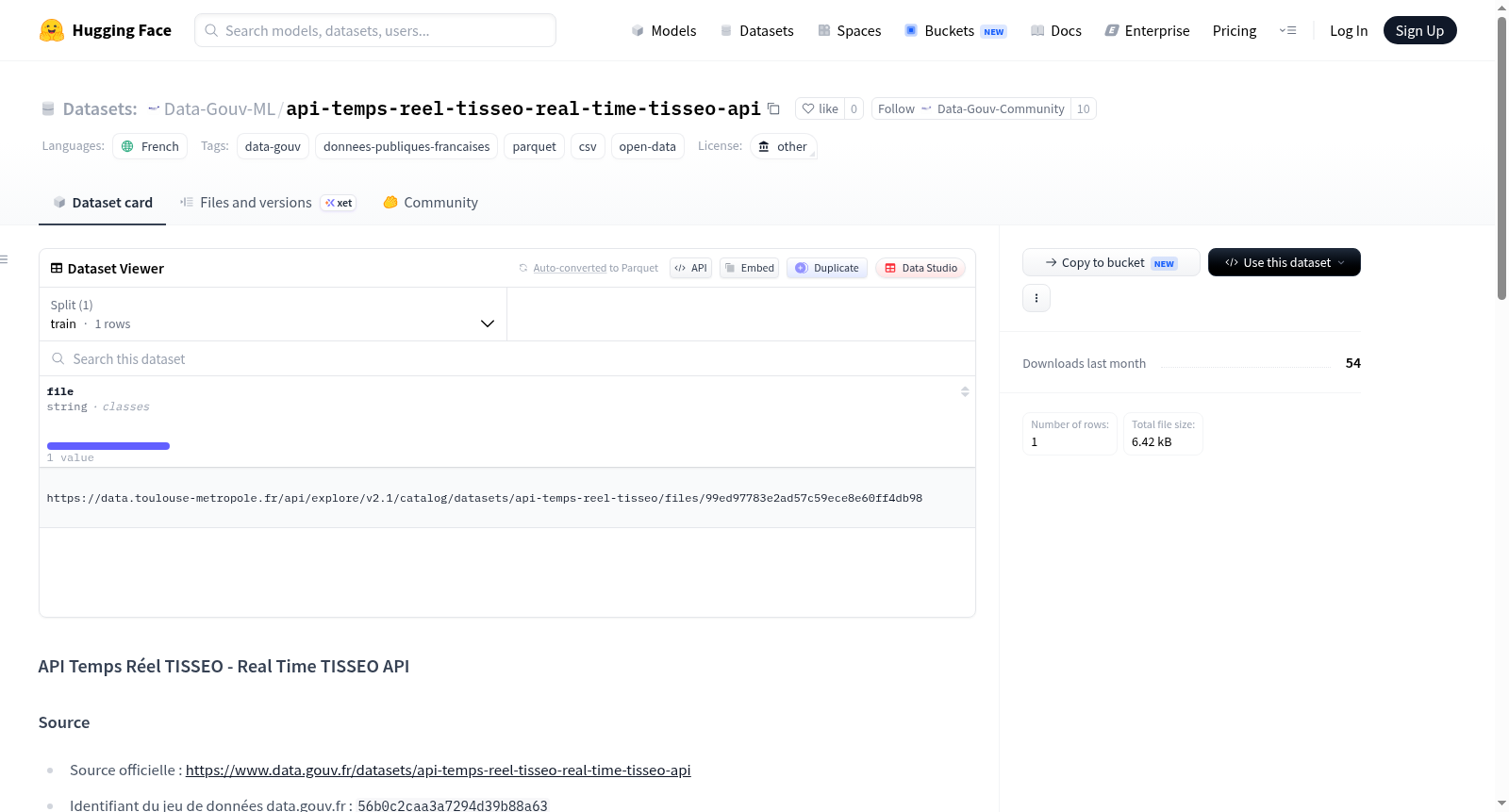
Task: Switch to Community tab
Action: point(431,203)
